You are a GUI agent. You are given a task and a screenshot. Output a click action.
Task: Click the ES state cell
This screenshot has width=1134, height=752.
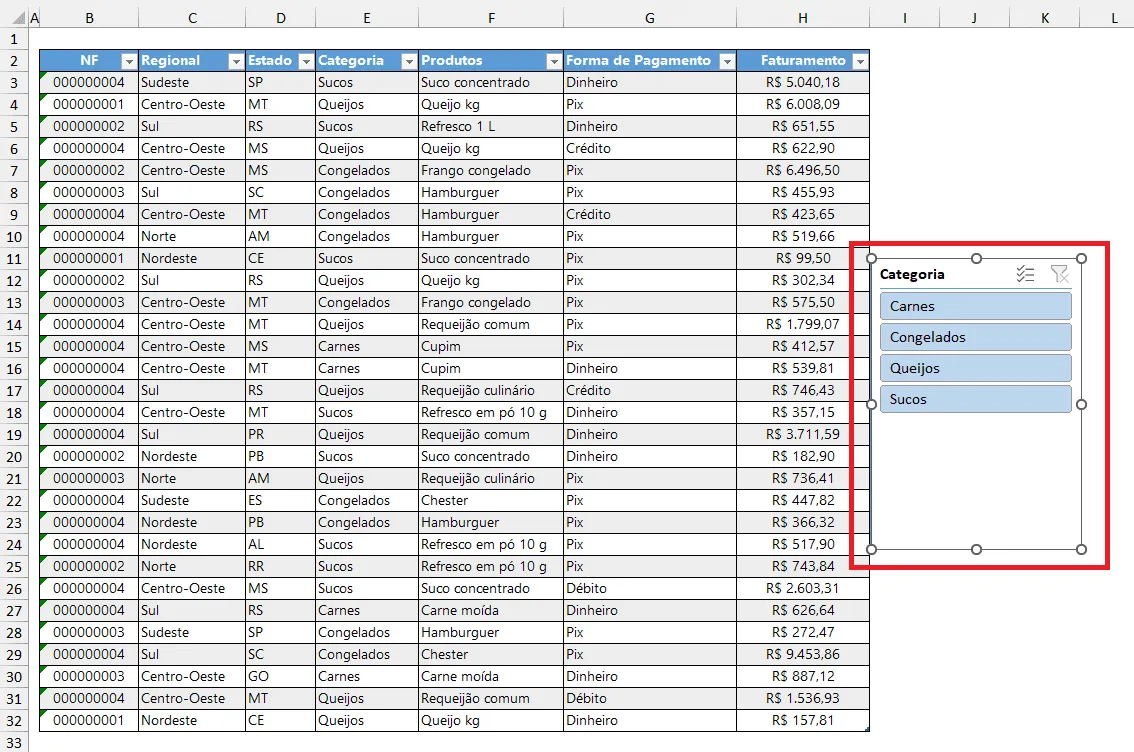pyautogui.click(x=281, y=500)
